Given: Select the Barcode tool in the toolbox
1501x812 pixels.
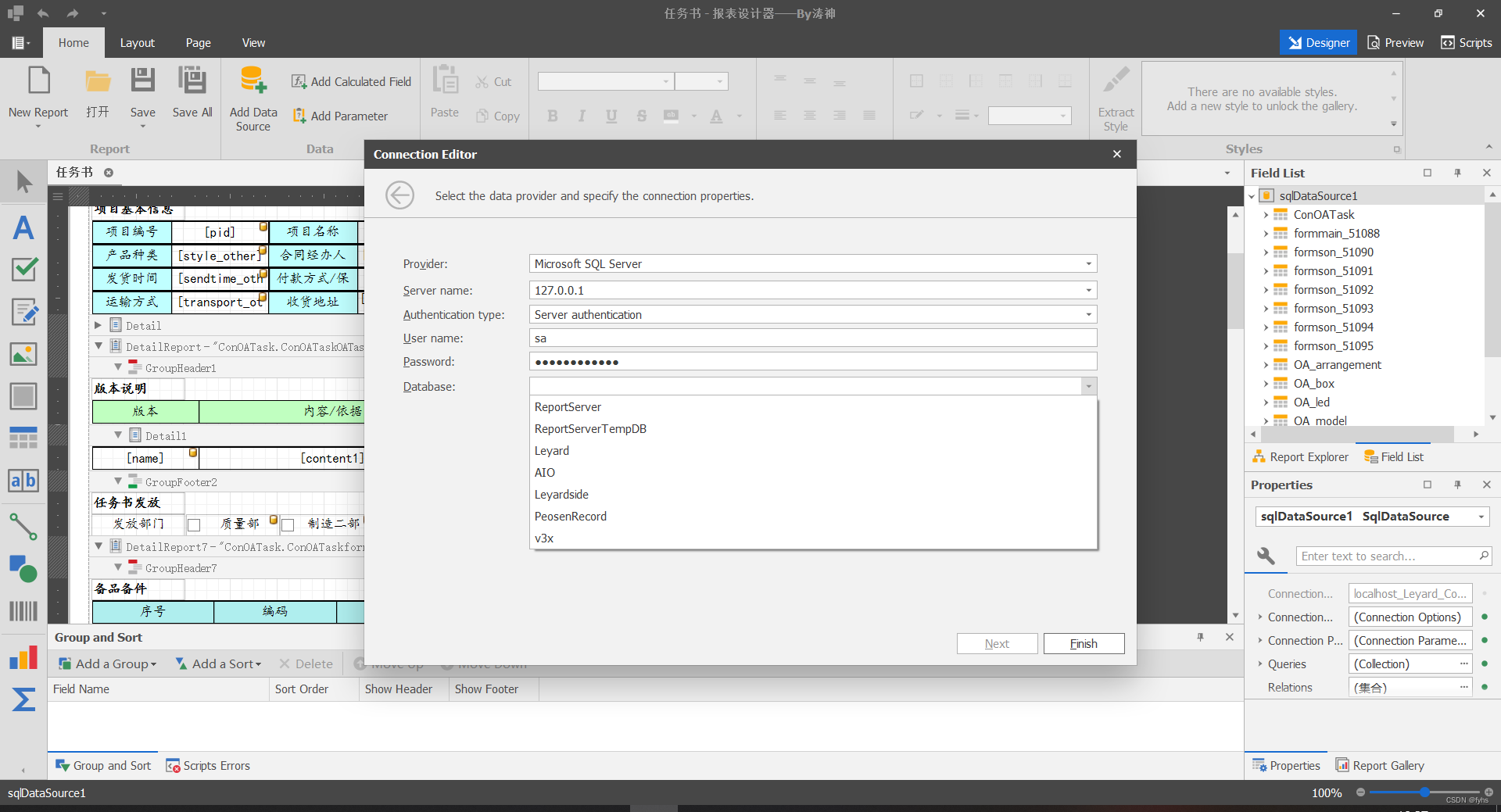Looking at the screenshot, I should click(x=23, y=612).
